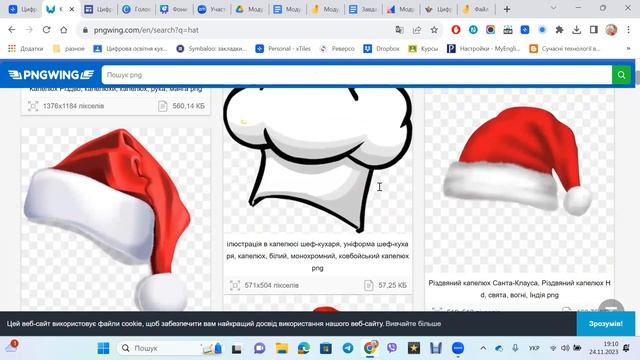640x360 pixels.
Task: Open the Santa hat image in the right column
Action: pyautogui.click(x=519, y=180)
